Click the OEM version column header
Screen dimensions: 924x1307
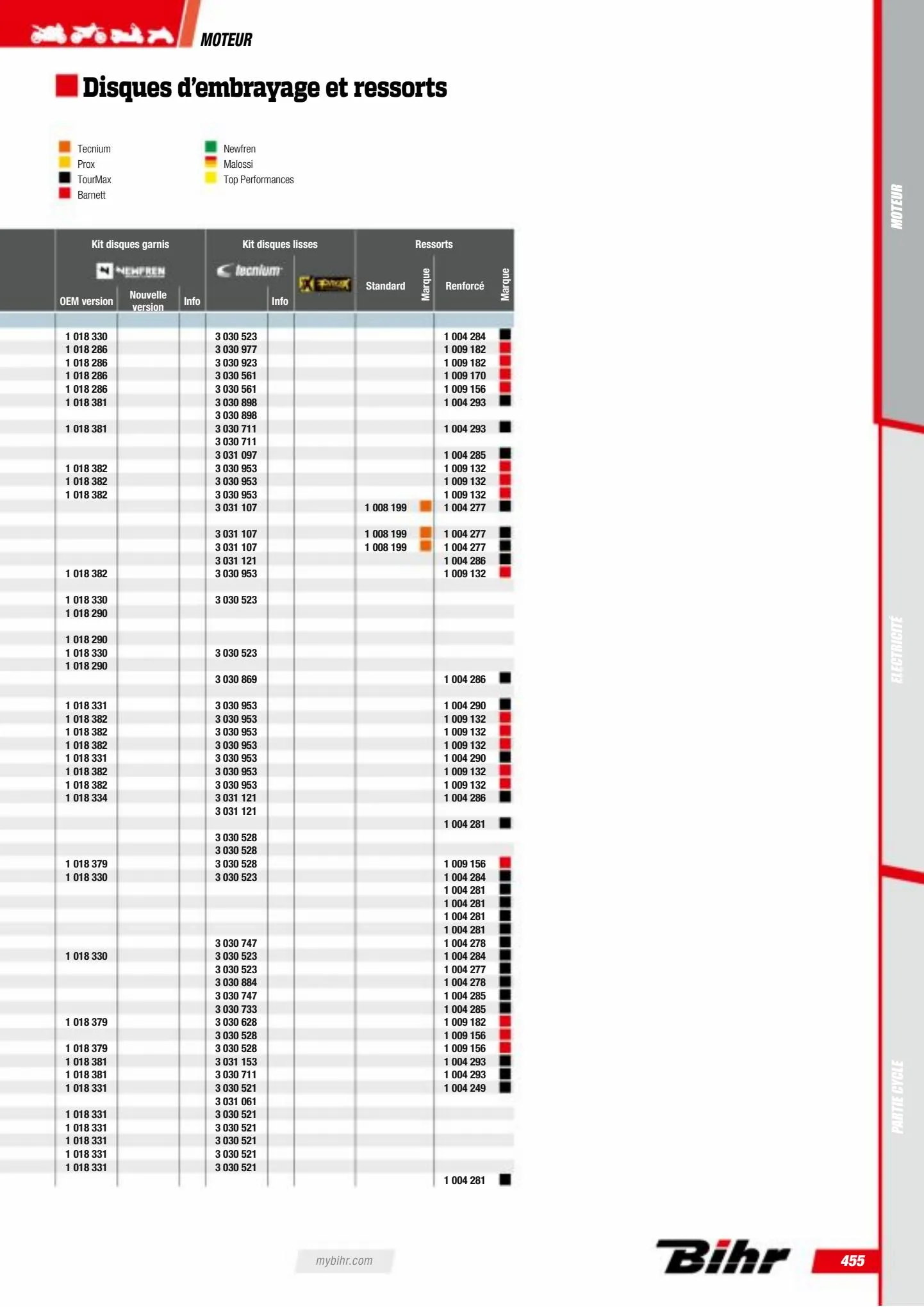(87, 301)
